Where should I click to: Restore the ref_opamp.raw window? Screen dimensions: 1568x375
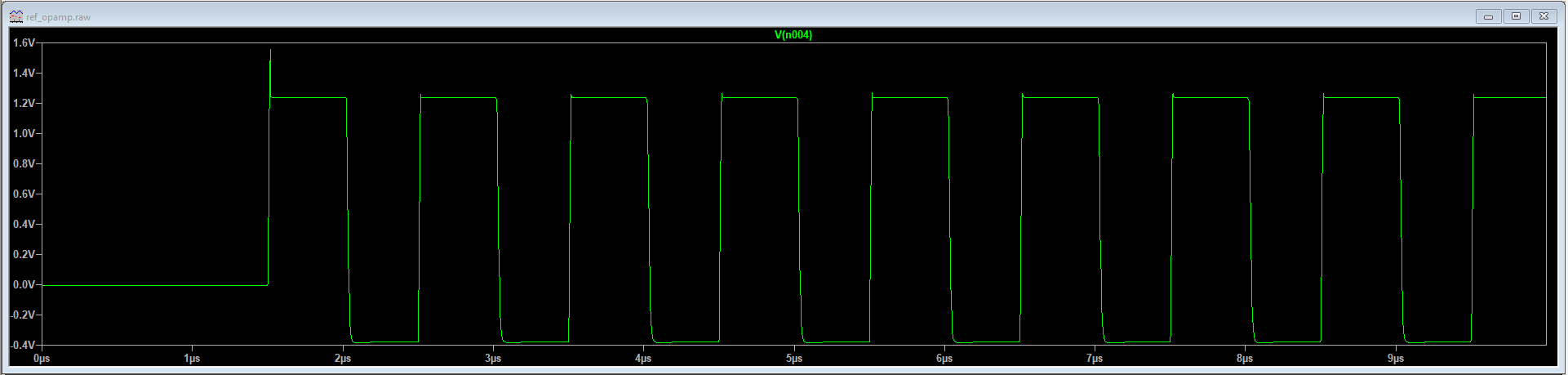(1517, 16)
